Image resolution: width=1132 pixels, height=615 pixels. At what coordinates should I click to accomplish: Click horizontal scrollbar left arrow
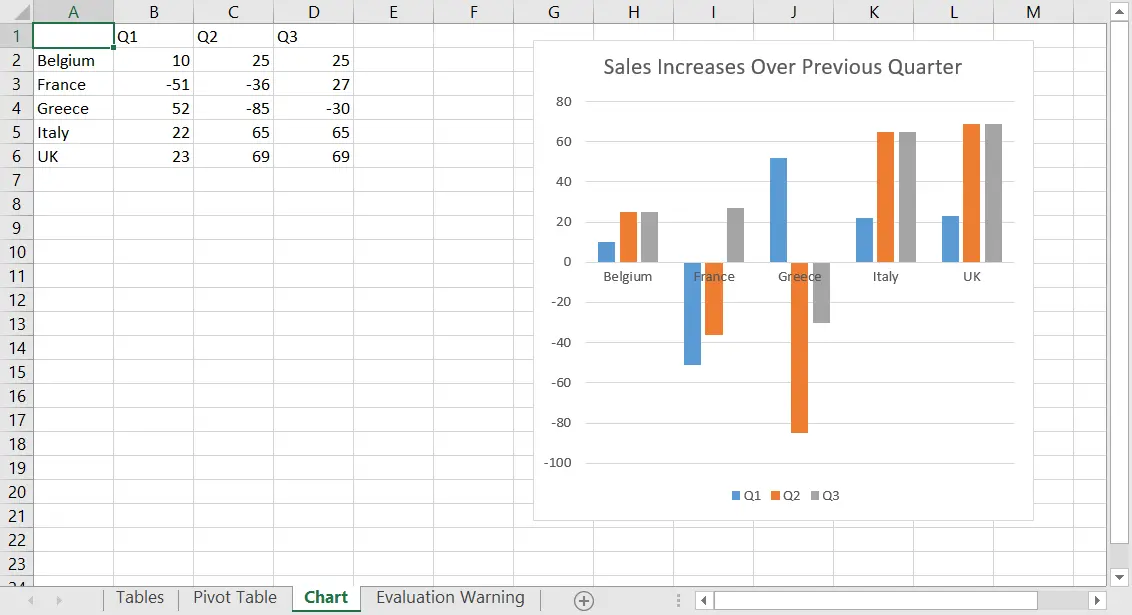704,601
